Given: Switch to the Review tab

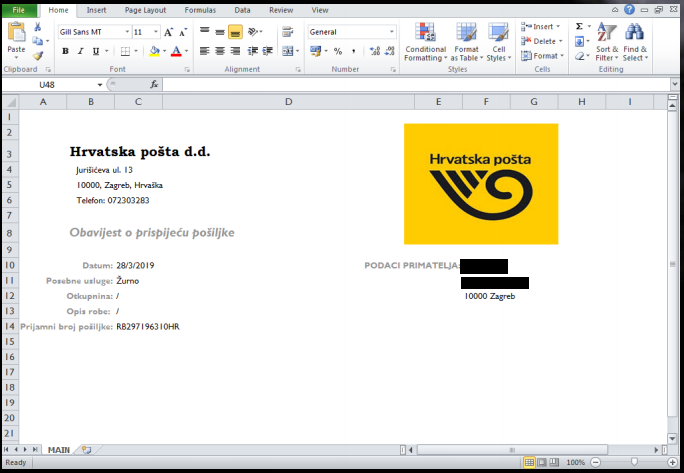Looking at the screenshot, I should (281, 10).
